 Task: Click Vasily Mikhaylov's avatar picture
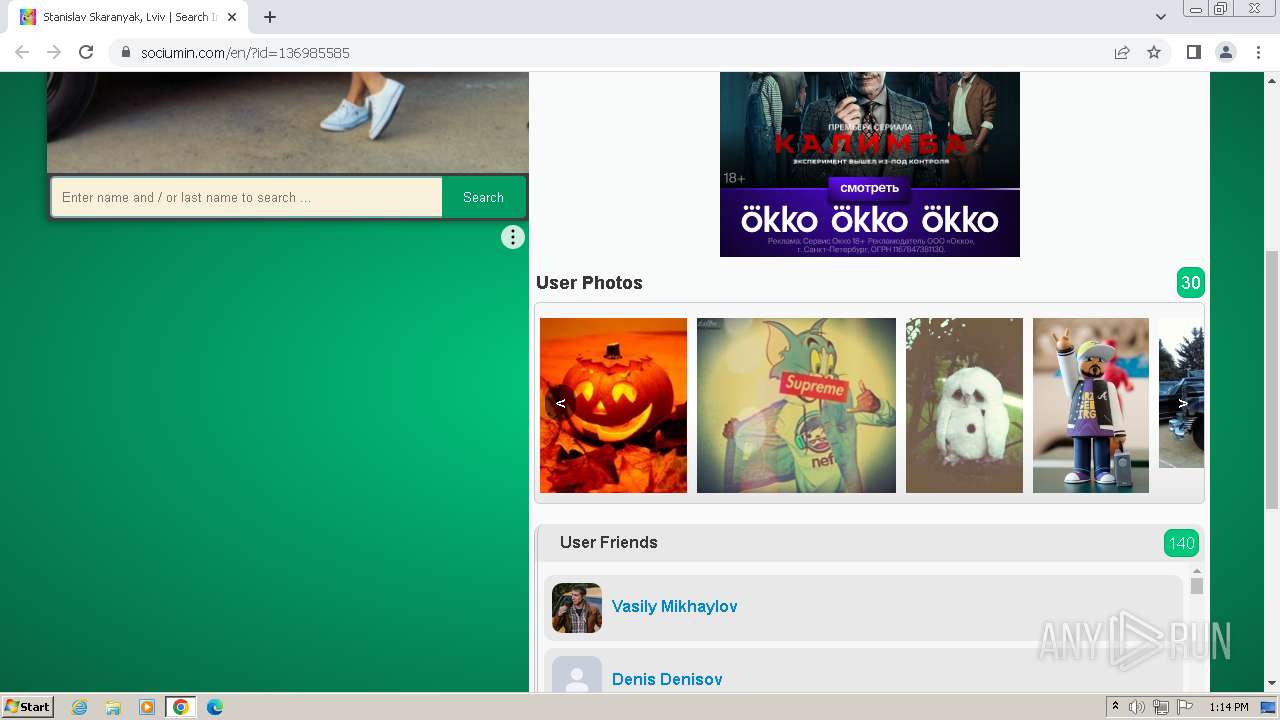point(577,608)
